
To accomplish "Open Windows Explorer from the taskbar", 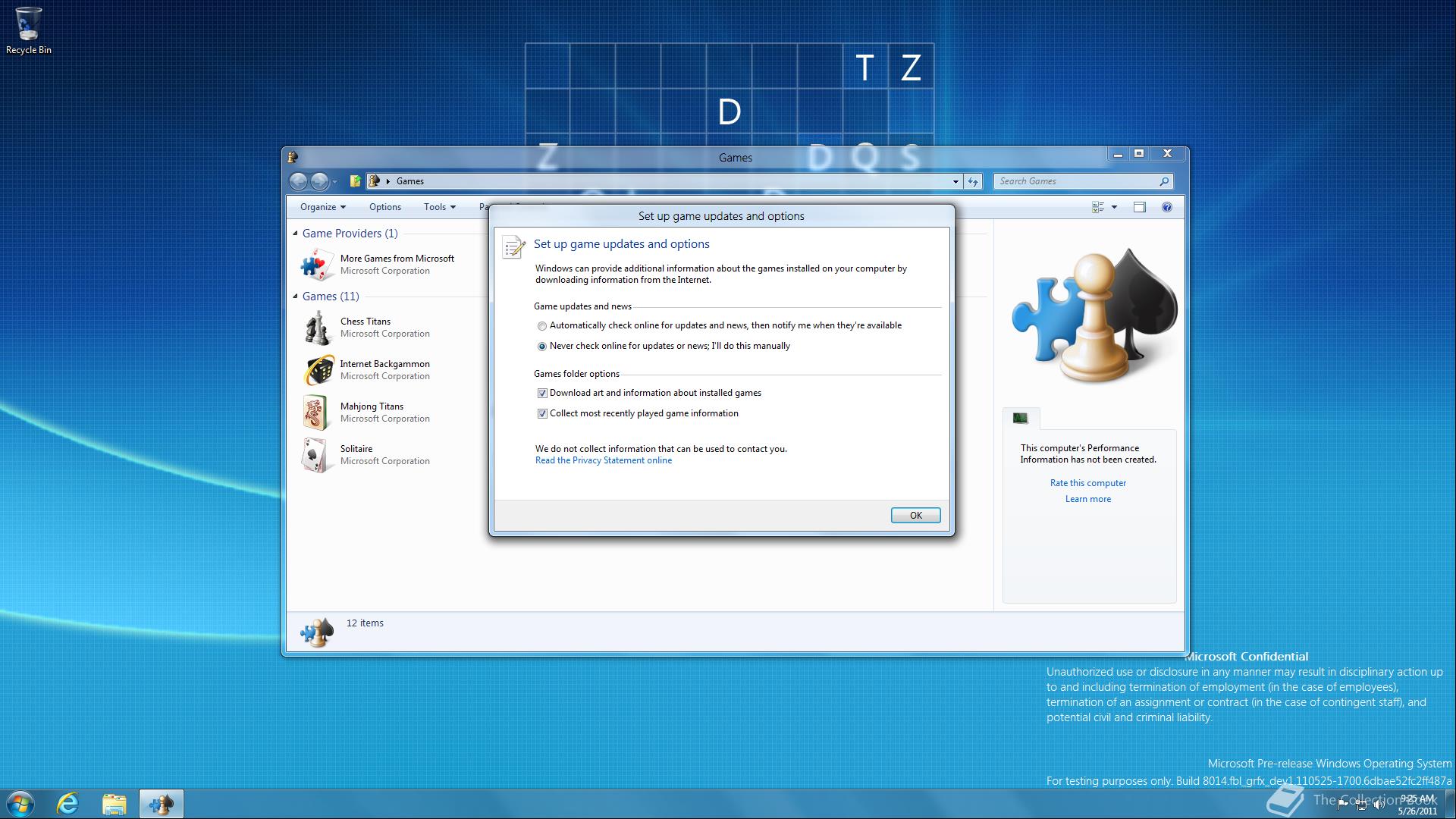I will point(115,804).
